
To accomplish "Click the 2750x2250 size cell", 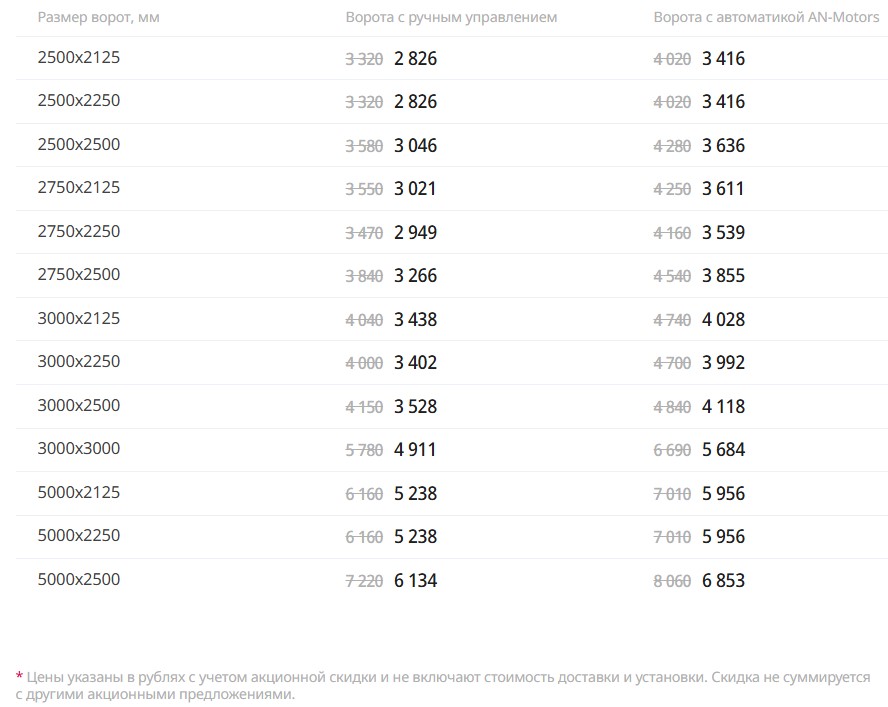I will click(78, 232).
